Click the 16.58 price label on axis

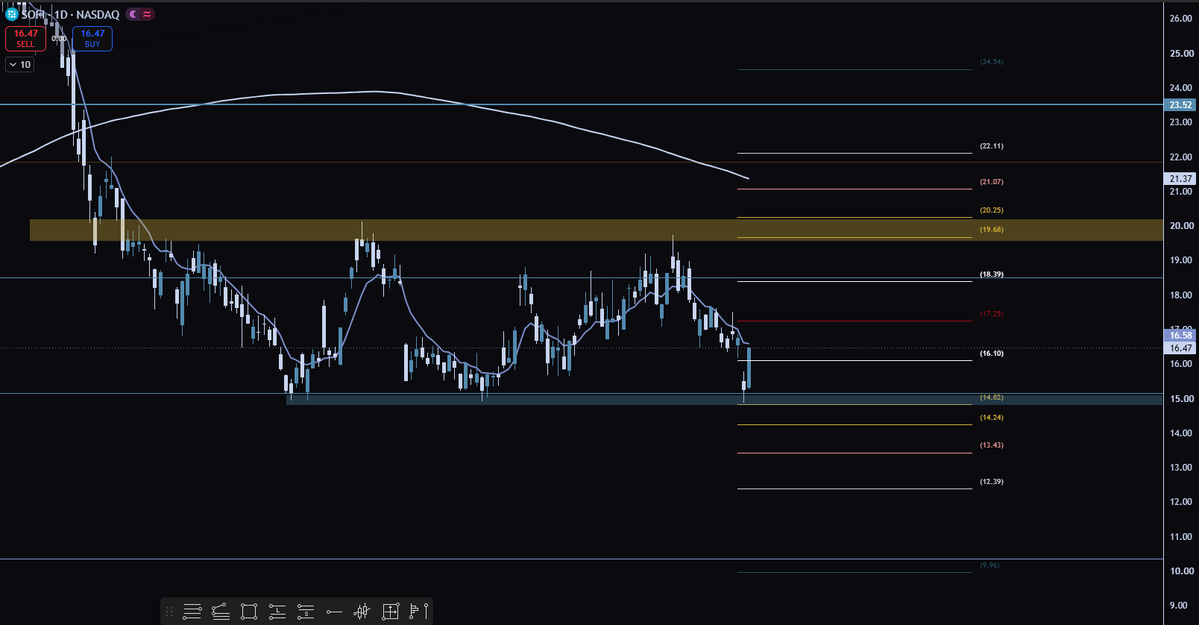(1180, 335)
